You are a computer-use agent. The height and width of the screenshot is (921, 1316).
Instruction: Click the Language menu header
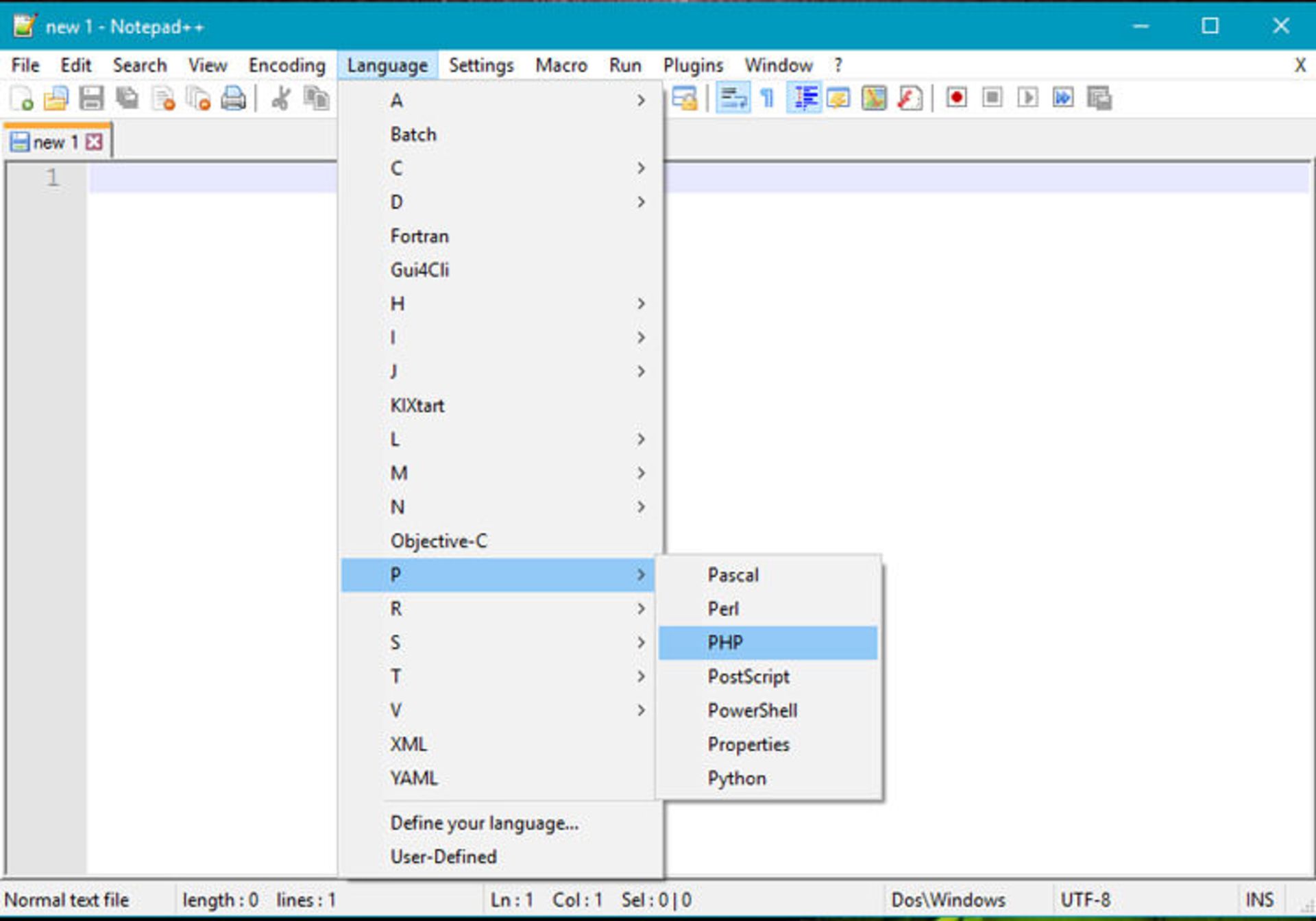click(x=387, y=65)
